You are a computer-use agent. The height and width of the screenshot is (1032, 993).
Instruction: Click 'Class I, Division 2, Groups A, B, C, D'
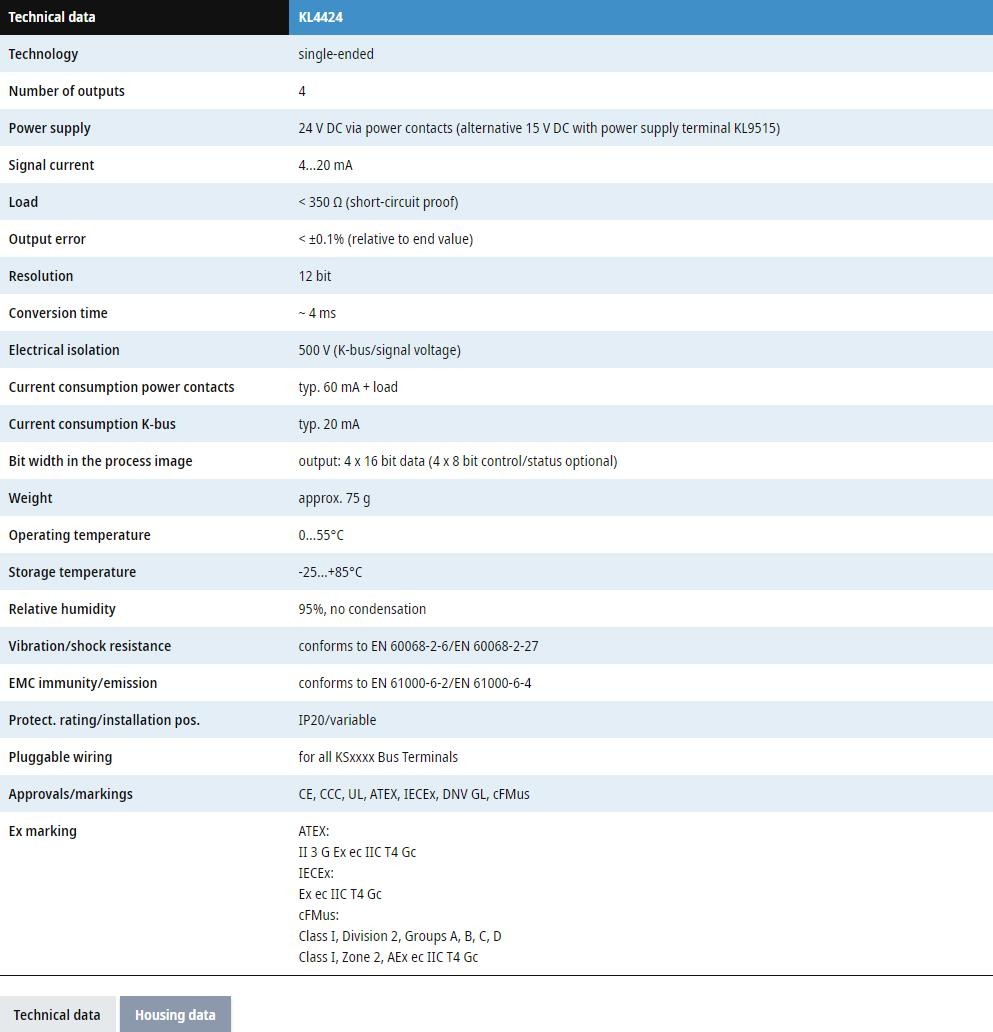pyautogui.click(x=400, y=936)
